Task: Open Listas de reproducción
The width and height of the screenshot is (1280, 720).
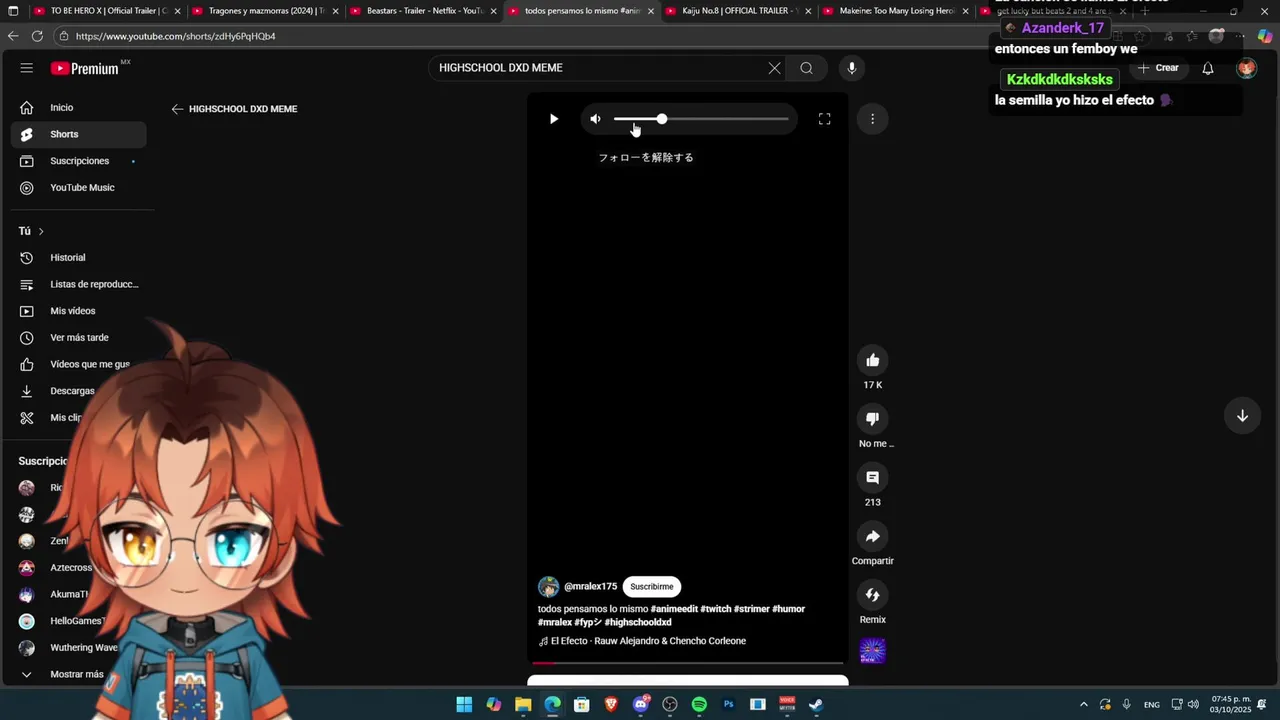Action: tap(79, 285)
